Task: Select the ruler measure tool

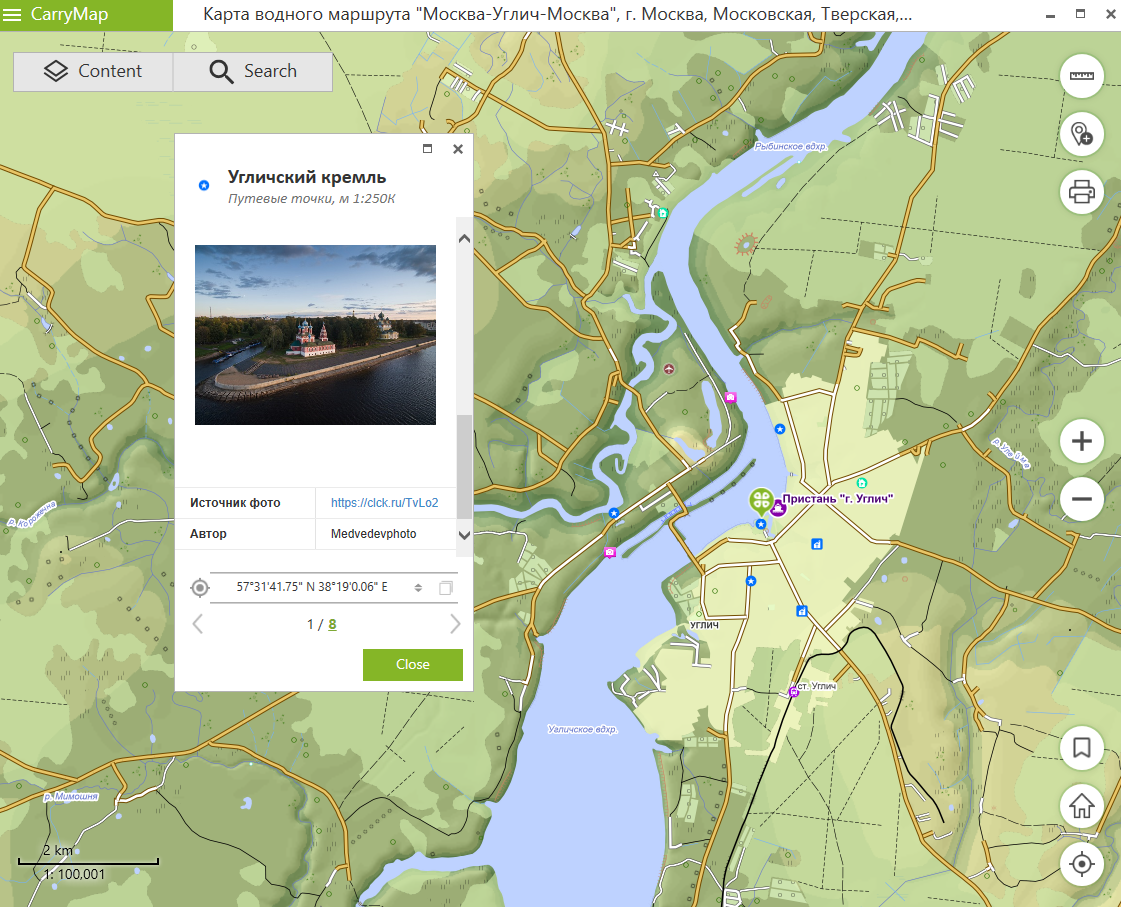Action: point(1081,76)
